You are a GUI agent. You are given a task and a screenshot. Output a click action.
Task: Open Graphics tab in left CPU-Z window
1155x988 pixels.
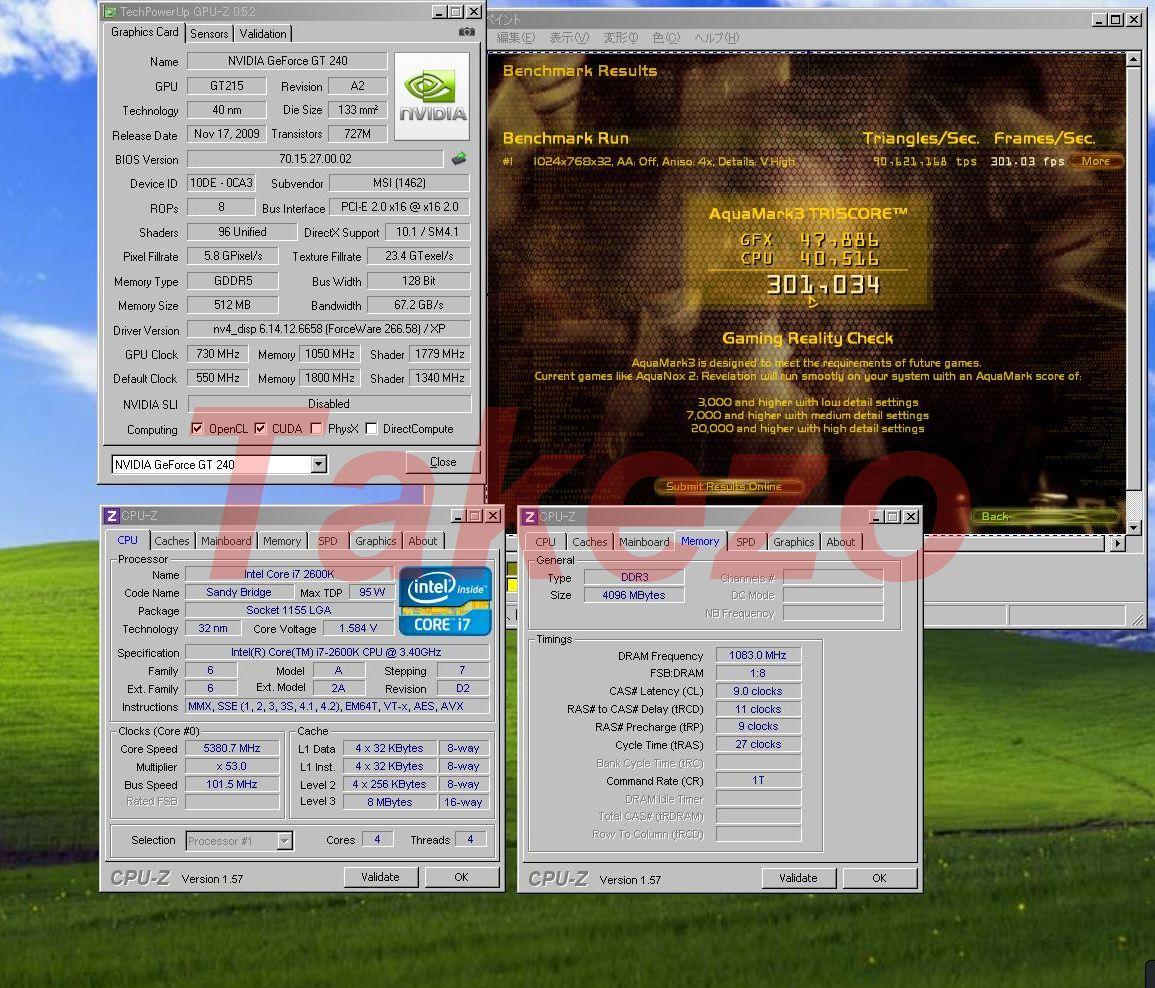click(x=376, y=541)
